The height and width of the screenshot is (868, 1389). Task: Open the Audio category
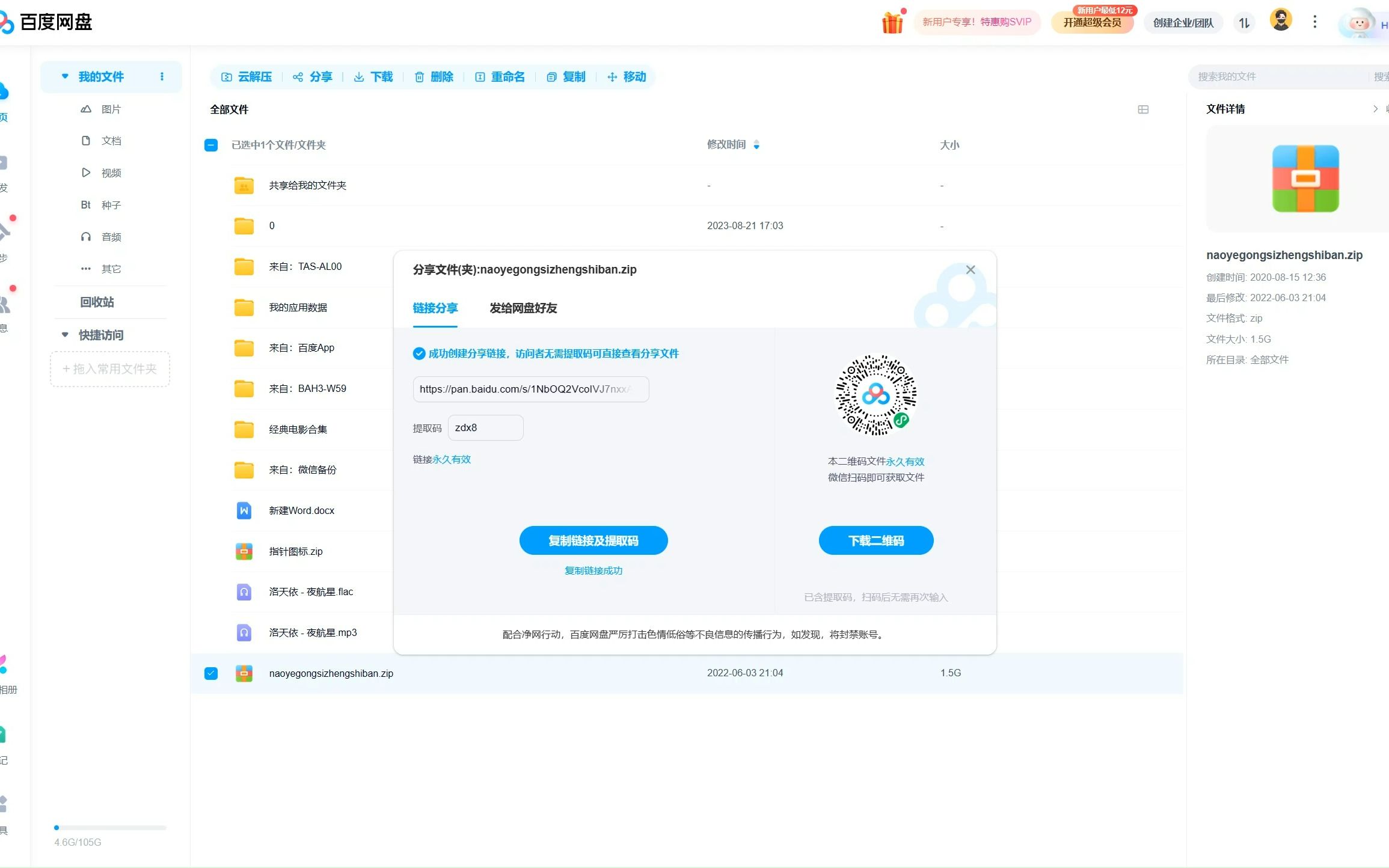pyautogui.click(x=100, y=237)
